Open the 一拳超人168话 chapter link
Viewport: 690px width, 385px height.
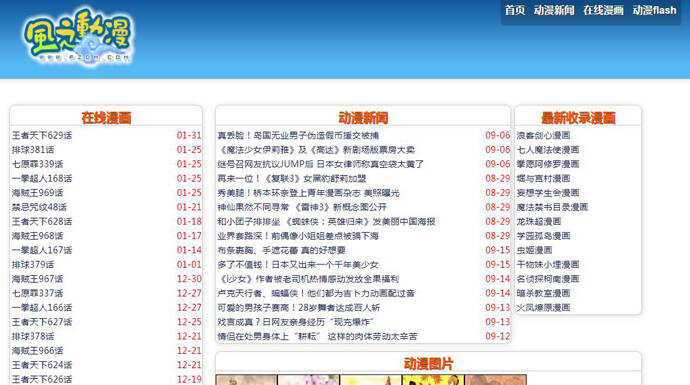pyautogui.click(x=42, y=179)
